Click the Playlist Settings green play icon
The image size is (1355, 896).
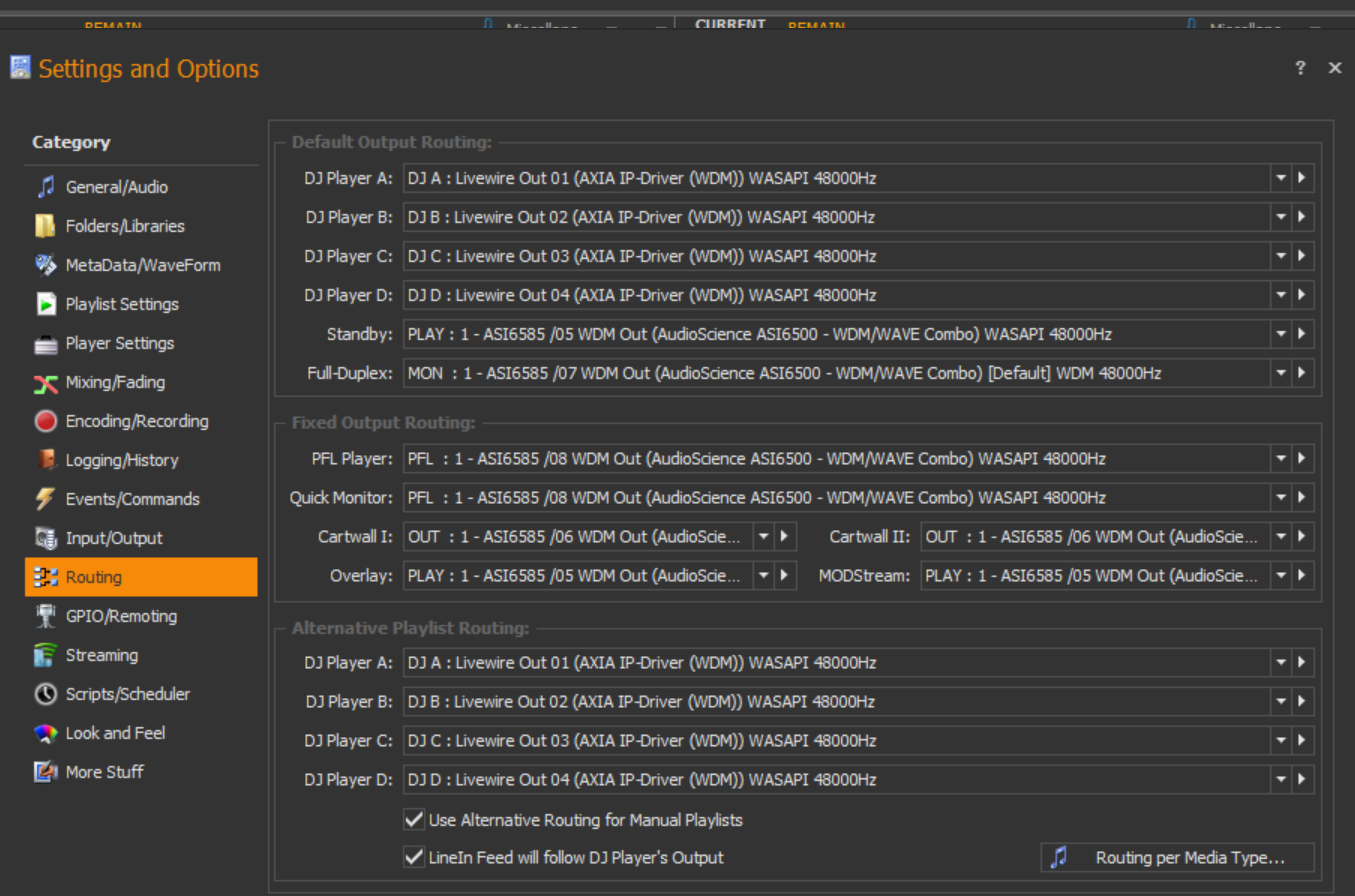[46, 304]
